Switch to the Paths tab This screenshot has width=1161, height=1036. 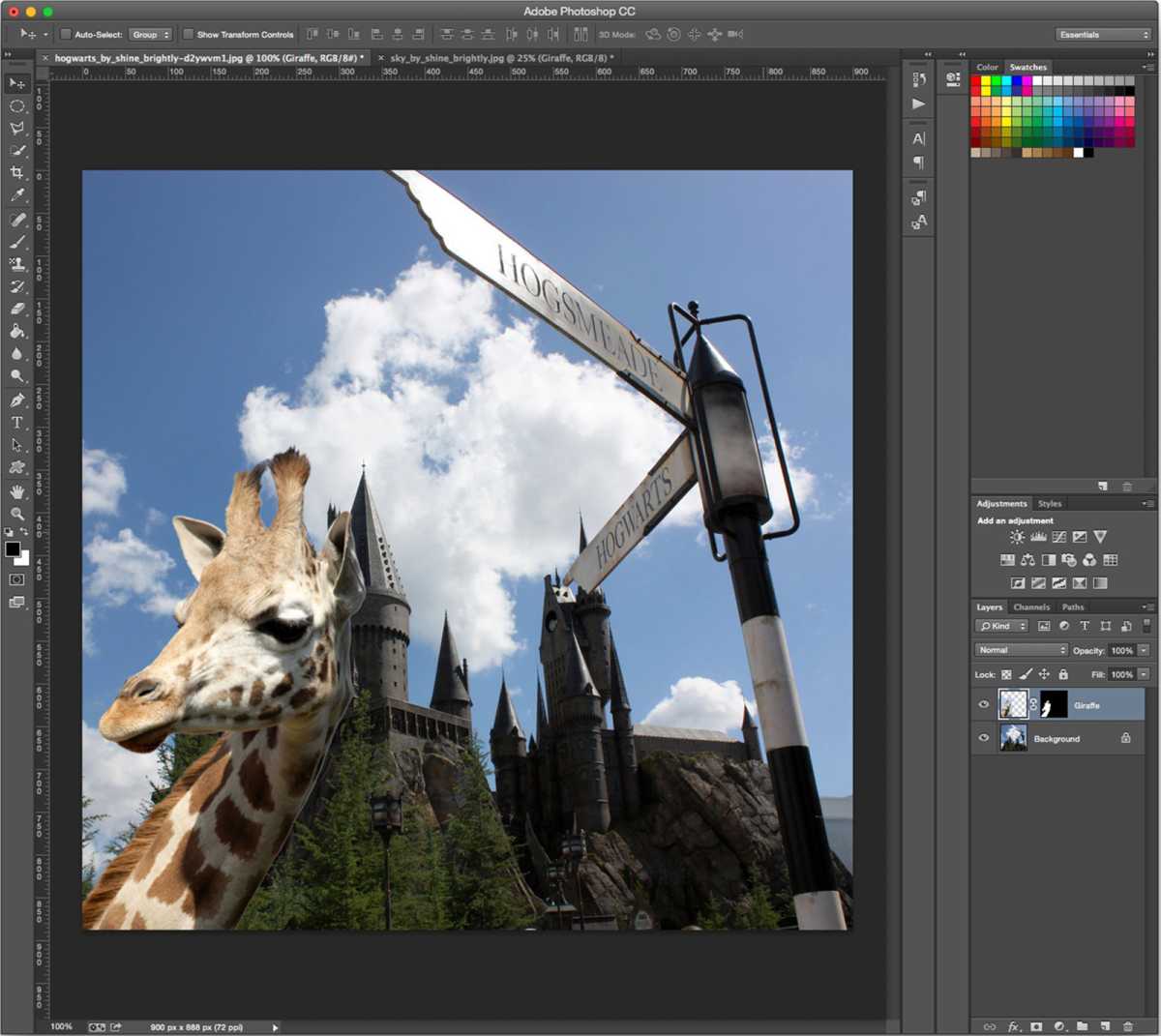tap(1073, 607)
